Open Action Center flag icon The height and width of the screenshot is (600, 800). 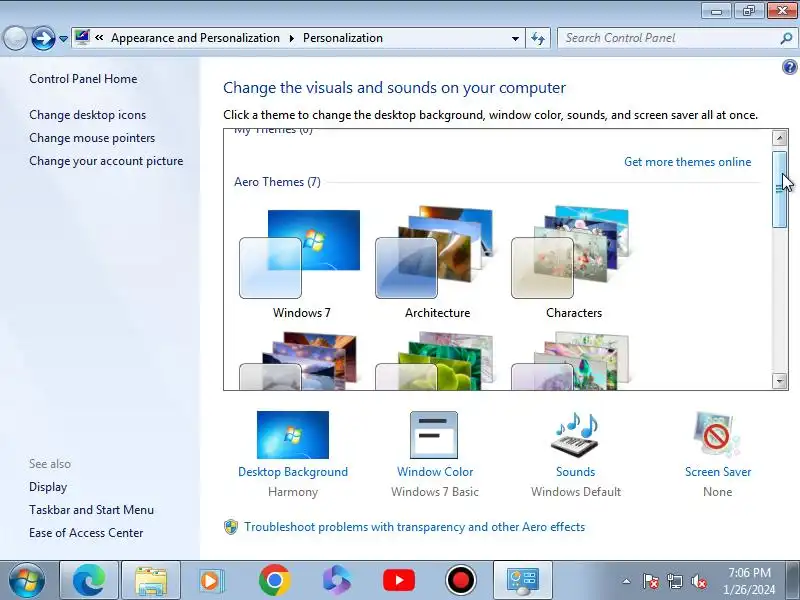(x=651, y=581)
